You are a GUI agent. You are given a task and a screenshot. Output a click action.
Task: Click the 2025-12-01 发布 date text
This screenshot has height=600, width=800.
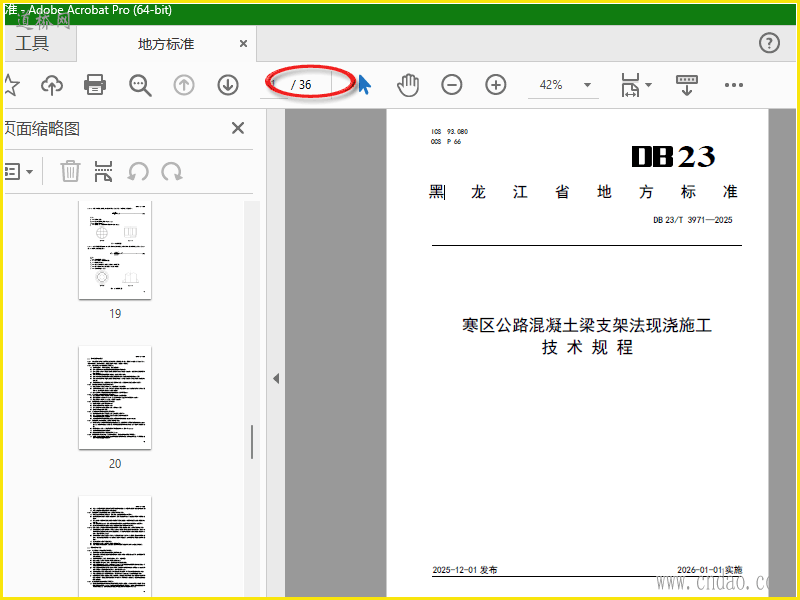coord(465,570)
